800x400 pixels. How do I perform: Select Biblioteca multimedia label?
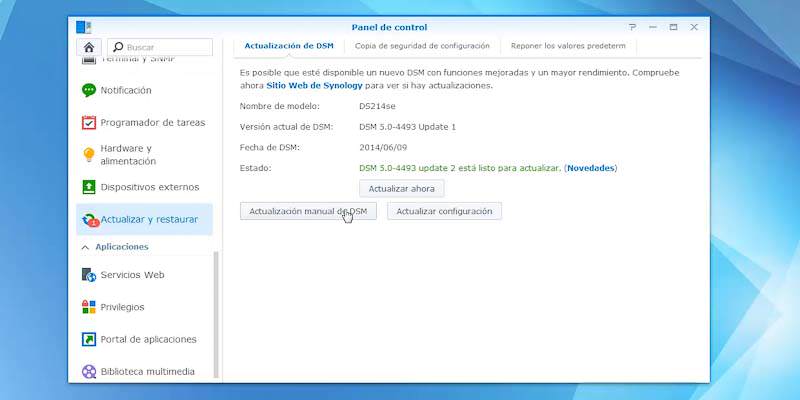pos(147,371)
